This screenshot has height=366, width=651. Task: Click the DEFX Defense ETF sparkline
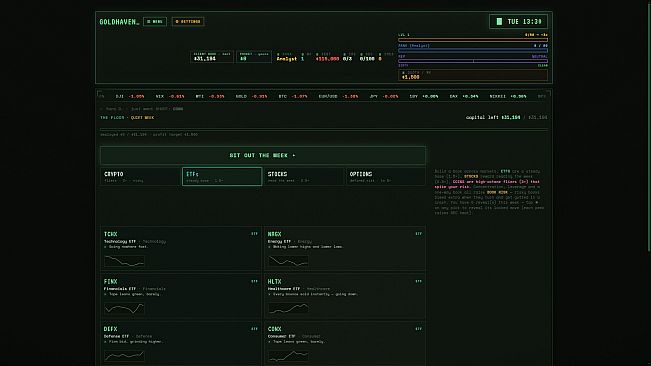[125, 356]
